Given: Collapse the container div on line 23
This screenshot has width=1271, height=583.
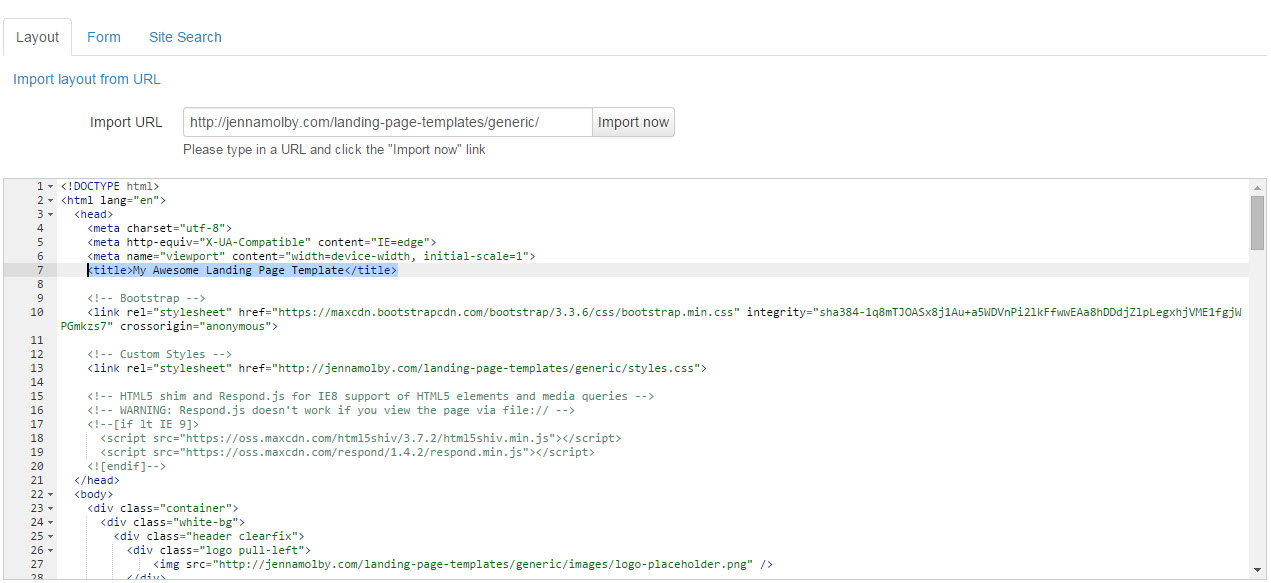Looking at the screenshot, I should (x=51, y=509).
